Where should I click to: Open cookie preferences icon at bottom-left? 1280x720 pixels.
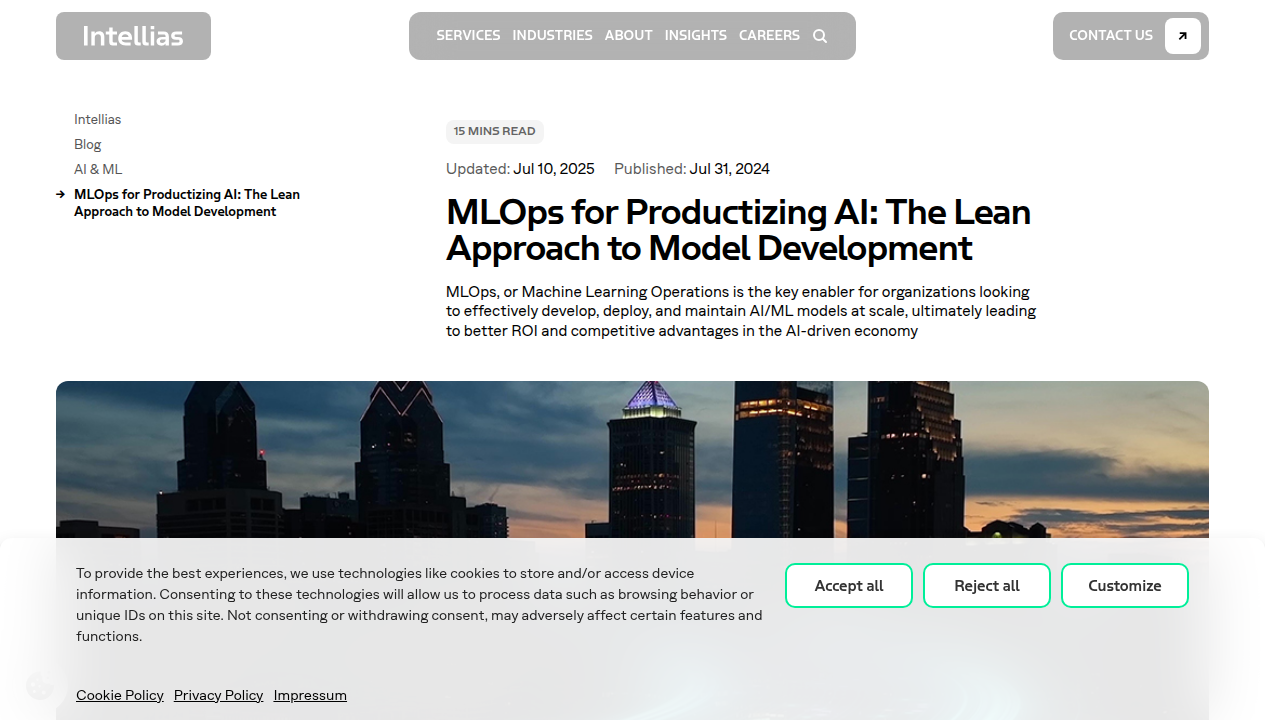coord(39,686)
